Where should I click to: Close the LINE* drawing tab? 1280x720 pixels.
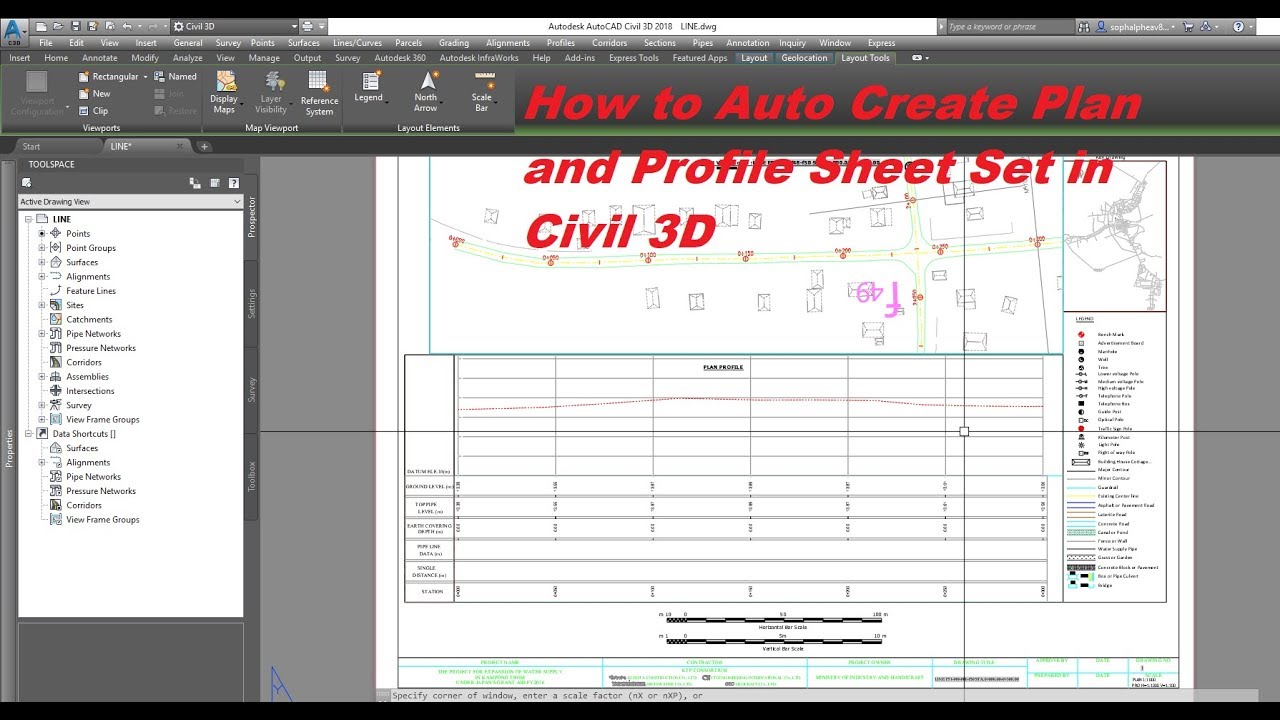(x=182, y=146)
